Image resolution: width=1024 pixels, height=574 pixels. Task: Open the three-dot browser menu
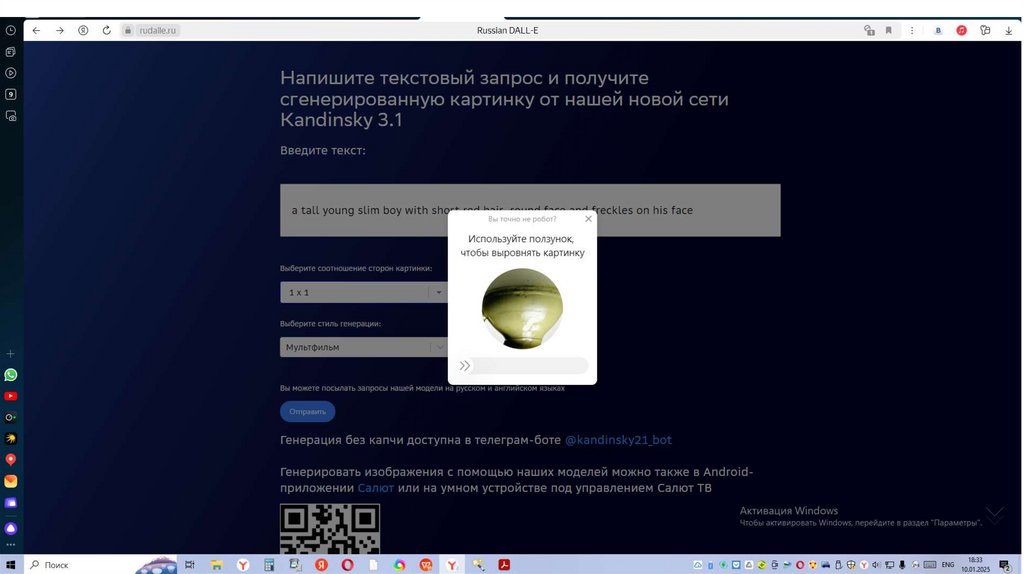pyautogui.click(x=912, y=30)
